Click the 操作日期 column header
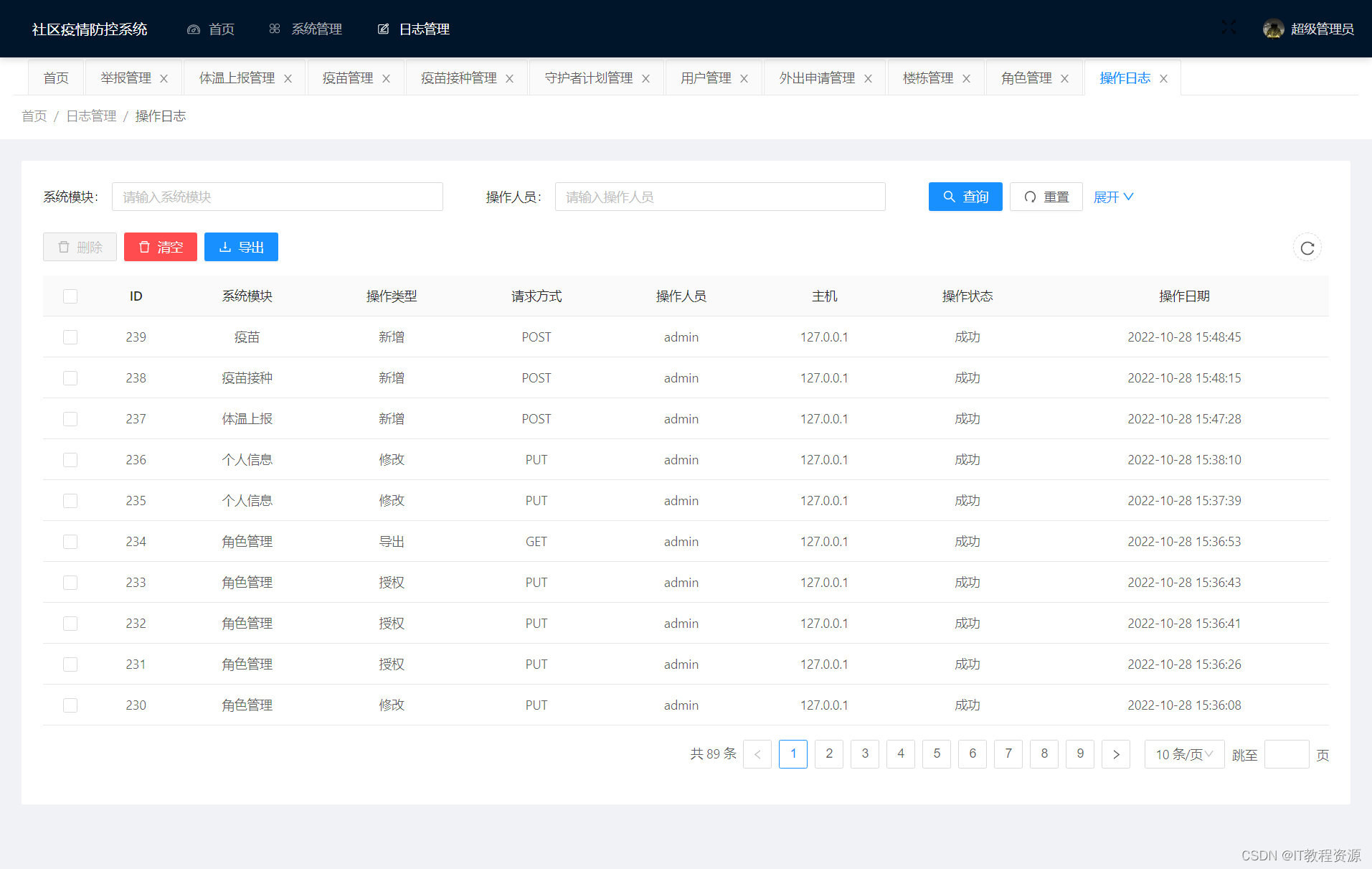This screenshot has width=1372, height=869. [x=1184, y=296]
